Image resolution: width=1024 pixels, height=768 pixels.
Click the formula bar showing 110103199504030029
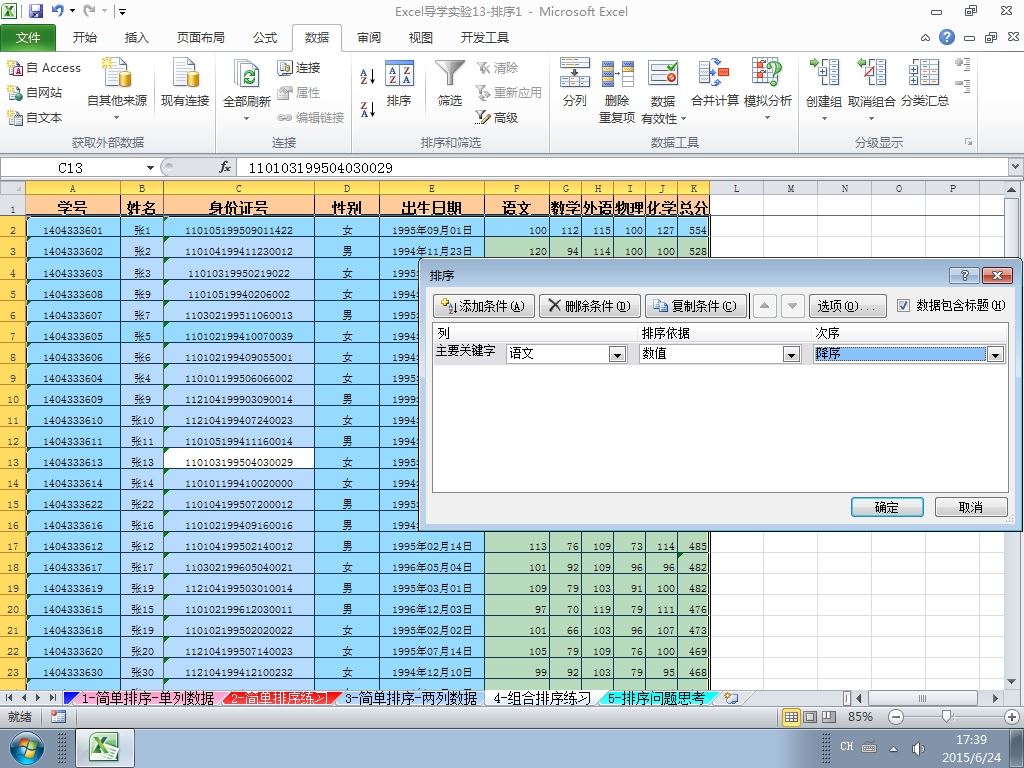click(623, 168)
